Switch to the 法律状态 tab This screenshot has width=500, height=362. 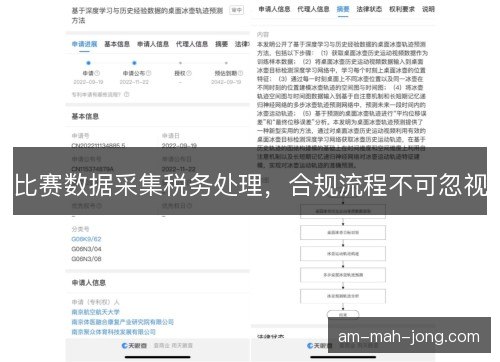pos(369,9)
